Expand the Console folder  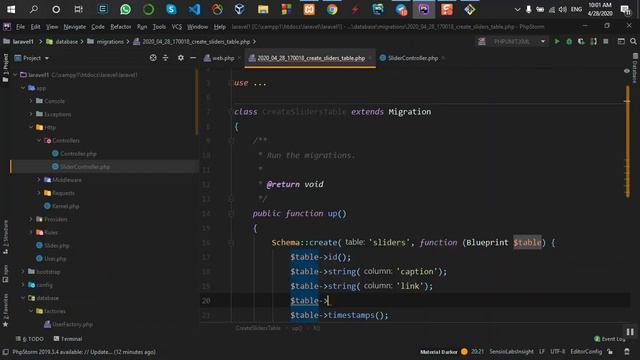point(31,101)
